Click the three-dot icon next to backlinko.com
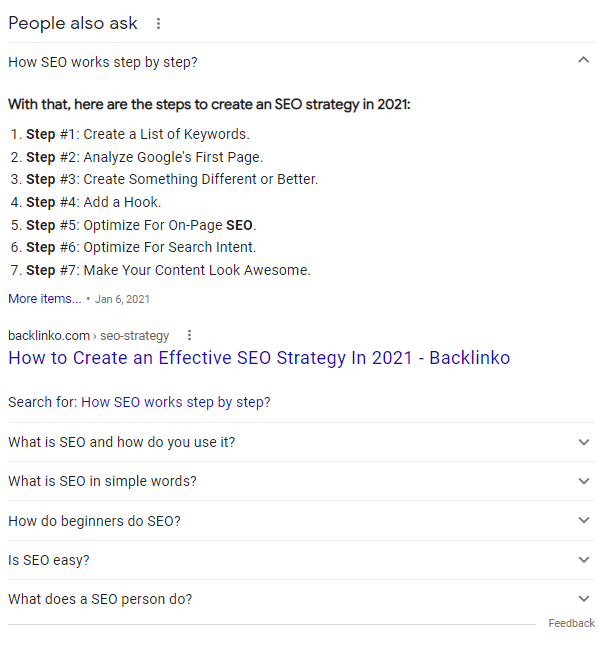This screenshot has width=612, height=645. pyautogui.click(x=190, y=336)
